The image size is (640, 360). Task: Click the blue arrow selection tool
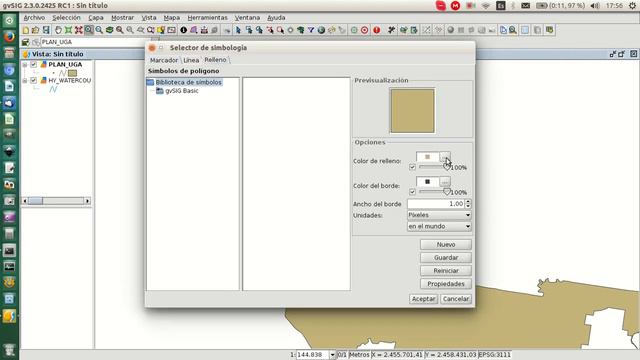[238, 30]
